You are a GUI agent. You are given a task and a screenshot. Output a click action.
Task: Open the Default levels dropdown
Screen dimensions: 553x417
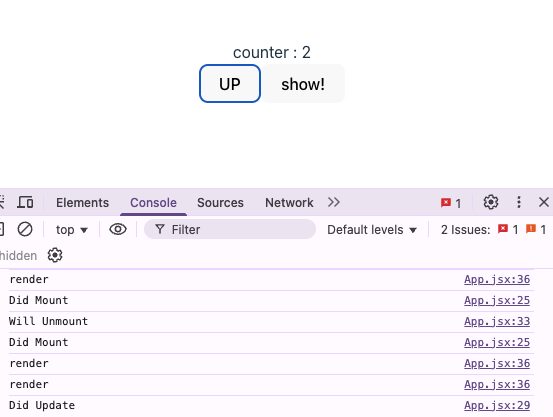372,230
